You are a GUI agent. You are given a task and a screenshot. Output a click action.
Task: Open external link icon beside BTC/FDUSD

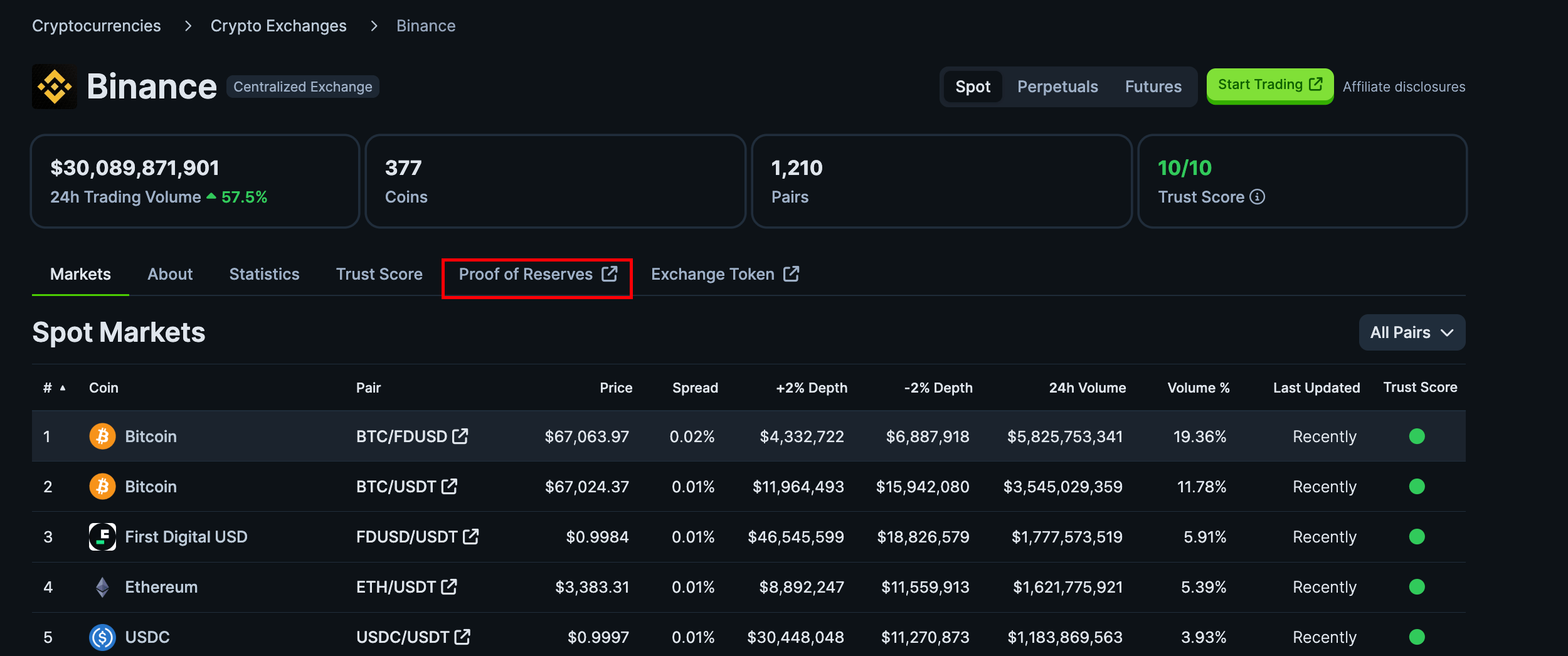click(460, 436)
